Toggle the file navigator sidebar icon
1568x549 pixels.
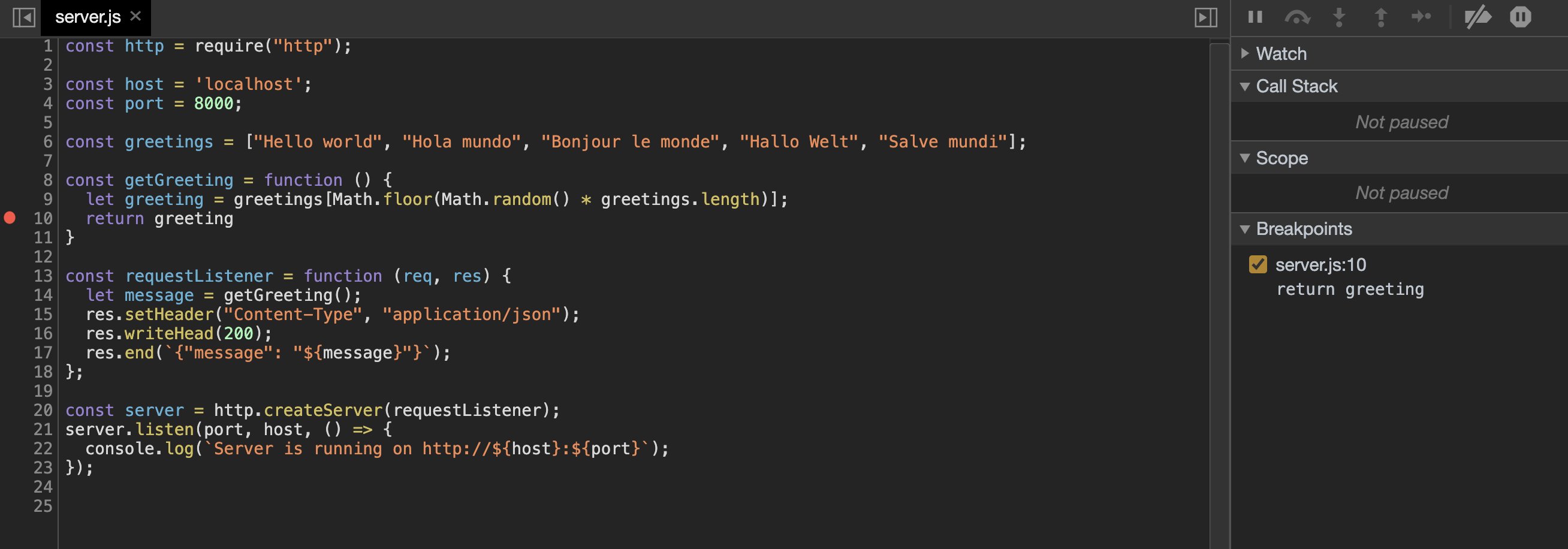24,17
